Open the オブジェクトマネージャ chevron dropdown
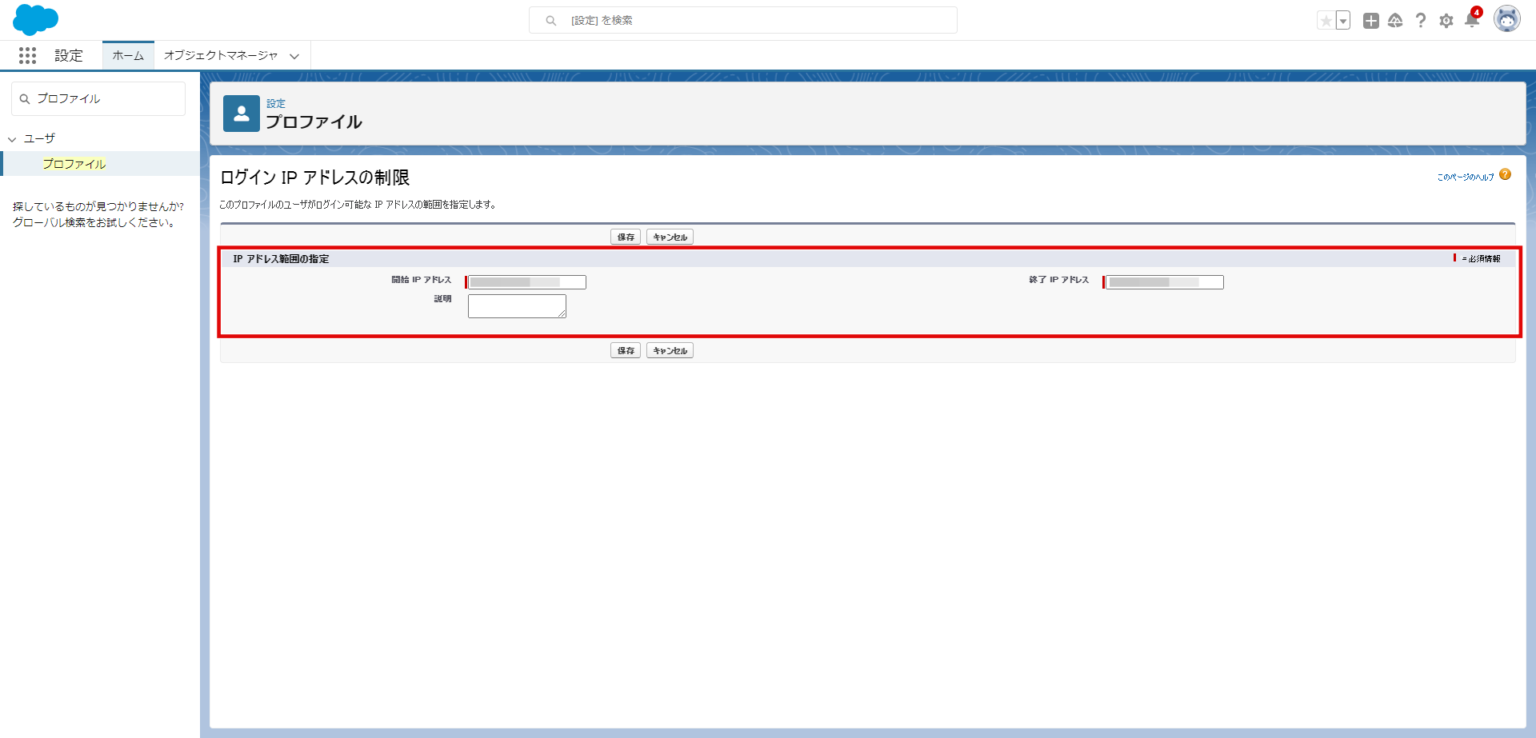This screenshot has width=1536, height=738. (292, 56)
